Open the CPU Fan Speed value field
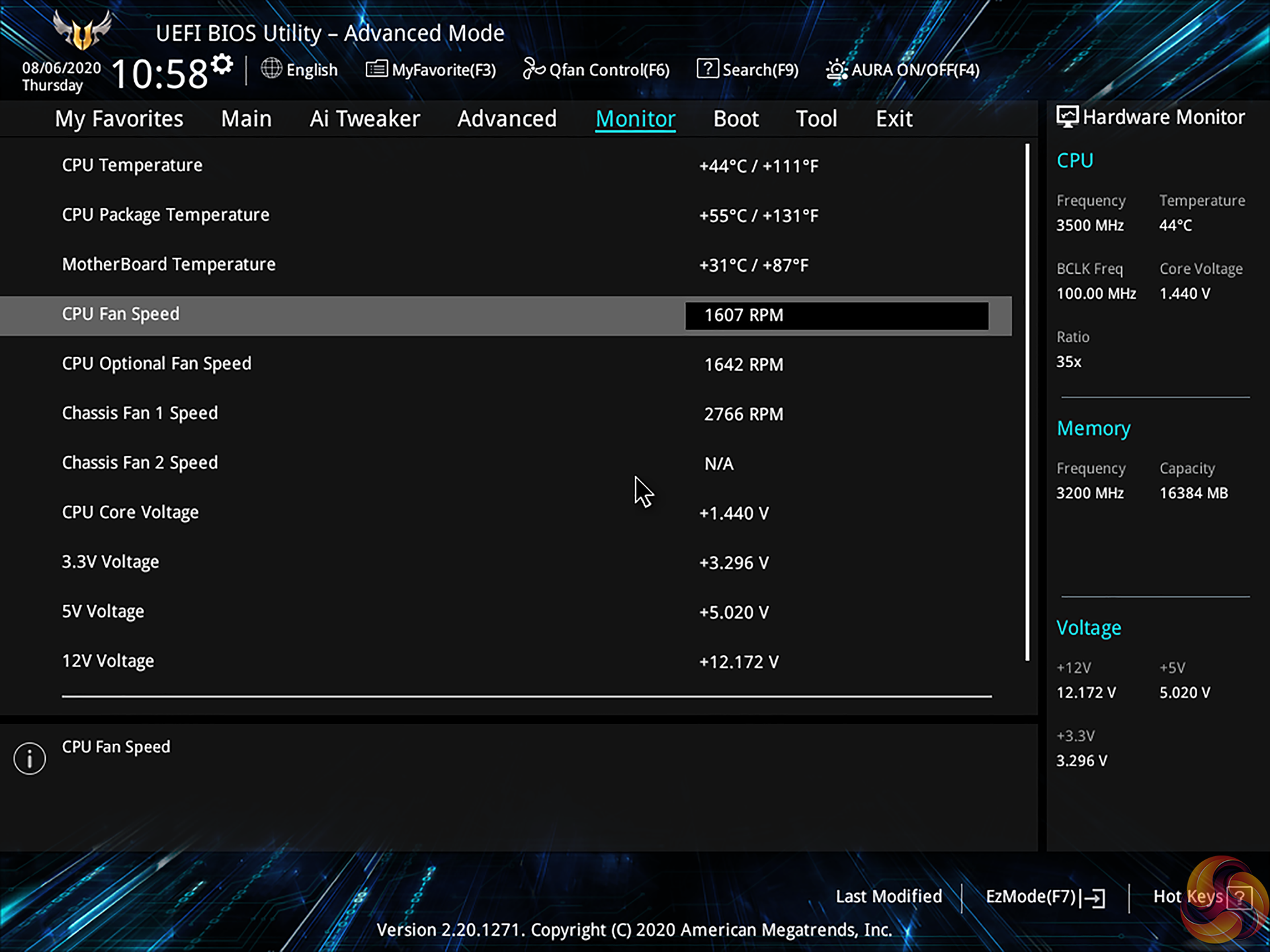Screen dimensions: 1270x952 click(x=836, y=315)
